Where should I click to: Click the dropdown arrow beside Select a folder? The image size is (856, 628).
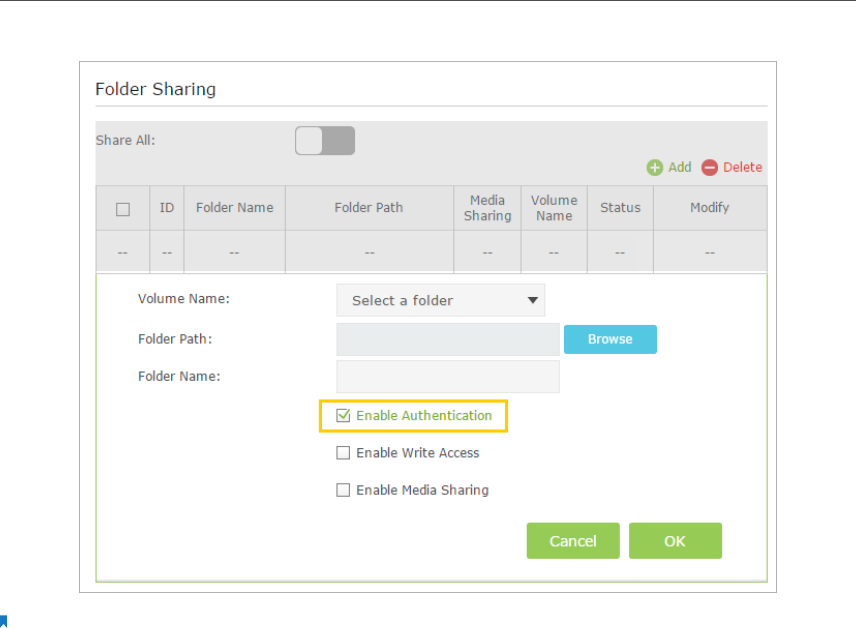point(531,300)
